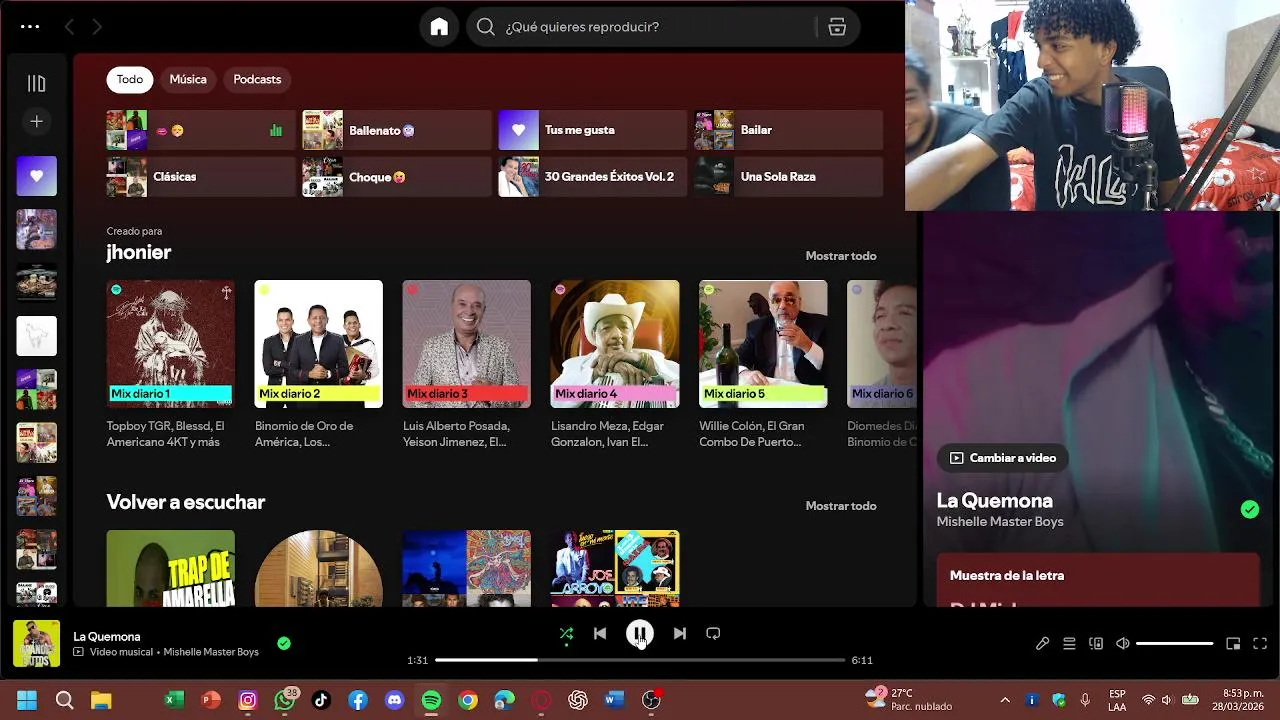Toggle the saved checkmark beside La Quemona panel title
Image resolution: width=1280 pixels, height=720 pixels.
tap(1250, 510)
